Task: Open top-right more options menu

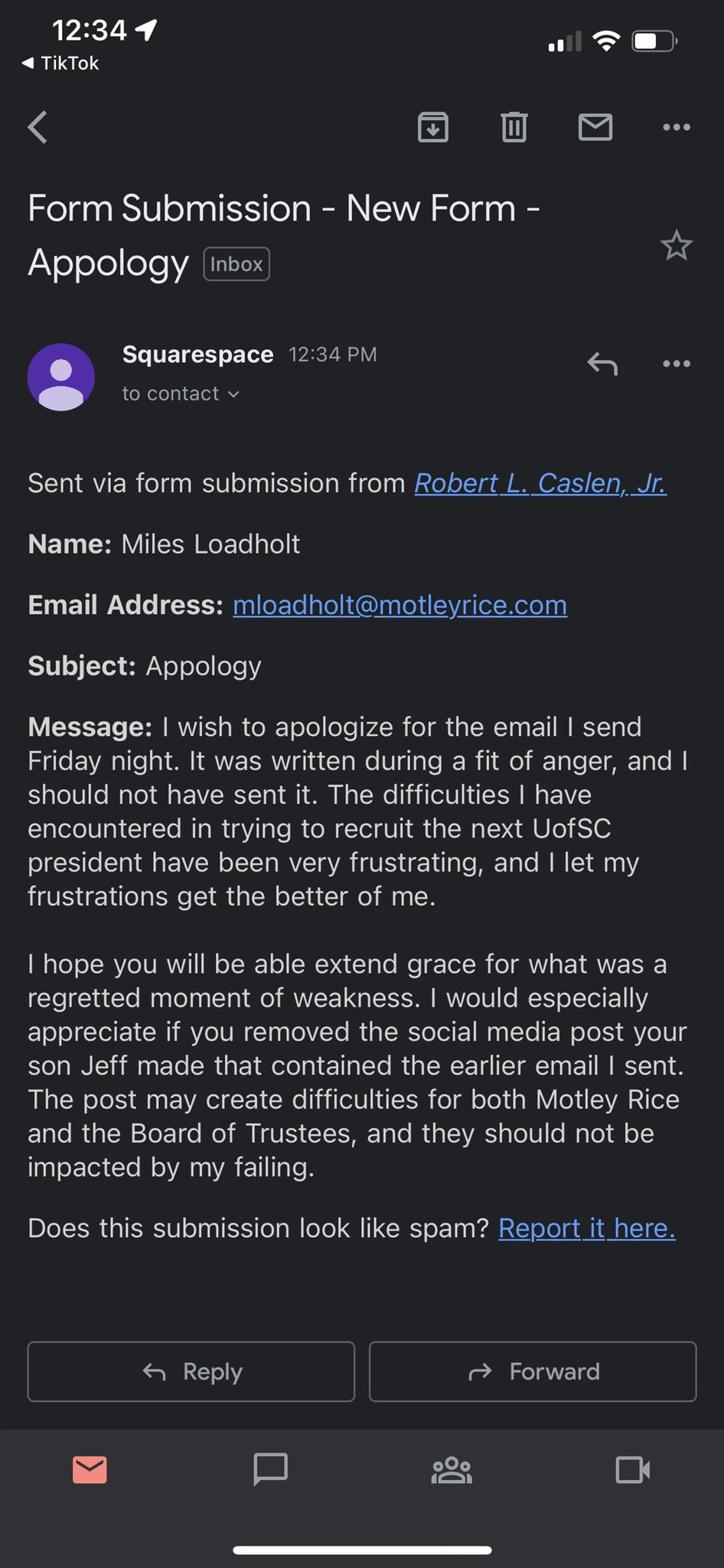Action: 677,127
